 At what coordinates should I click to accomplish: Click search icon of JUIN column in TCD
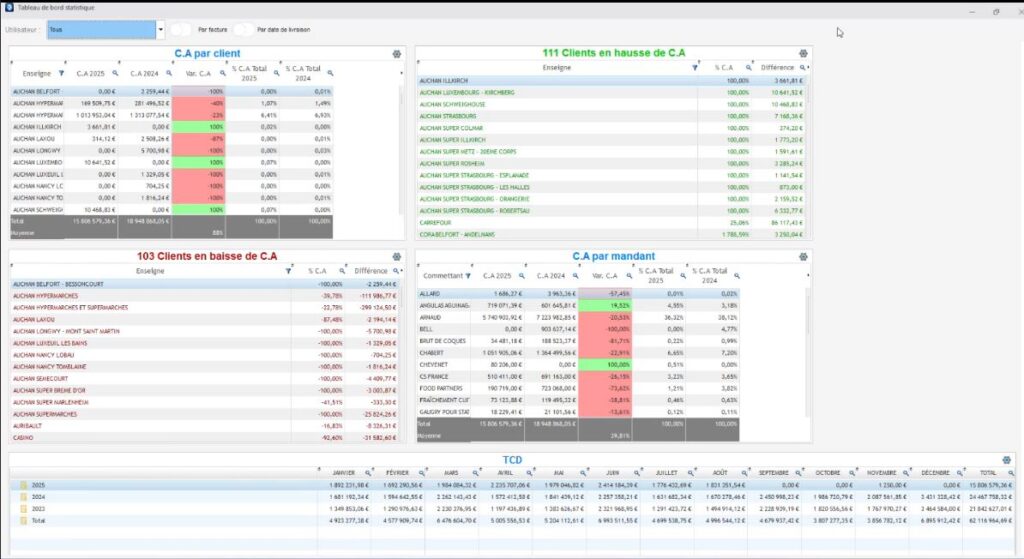click(637, 473)
